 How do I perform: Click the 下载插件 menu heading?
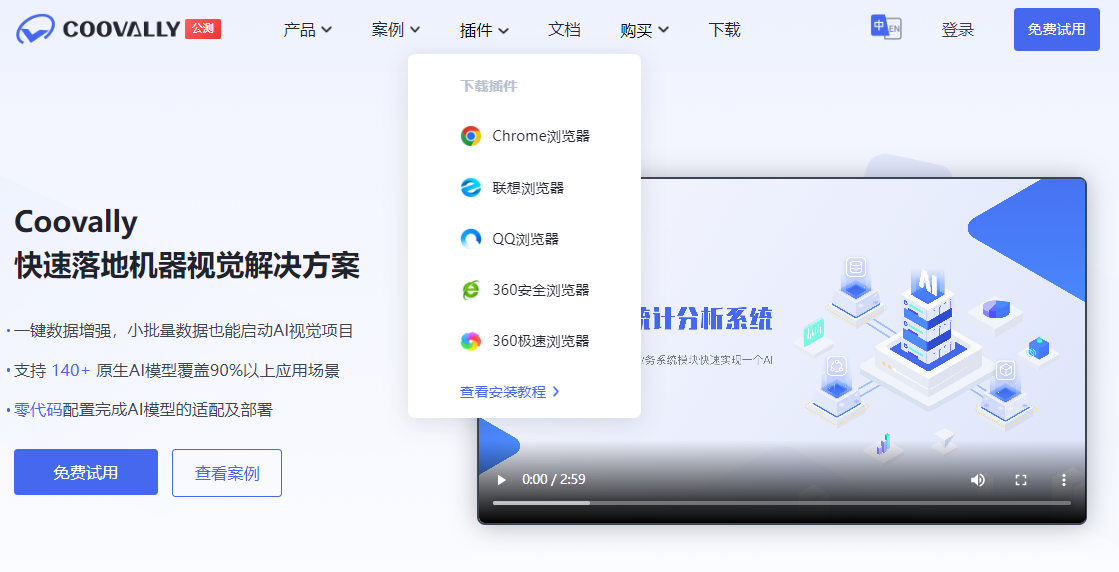pos(488,86)
